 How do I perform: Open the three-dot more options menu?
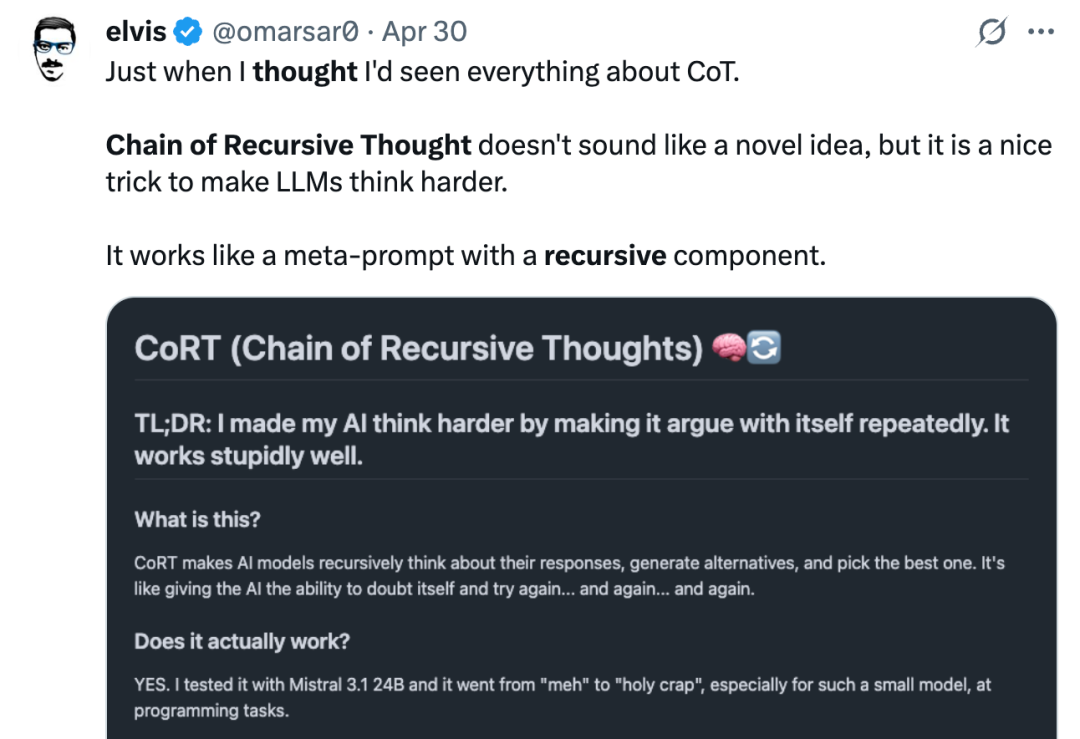point(1040,32)
